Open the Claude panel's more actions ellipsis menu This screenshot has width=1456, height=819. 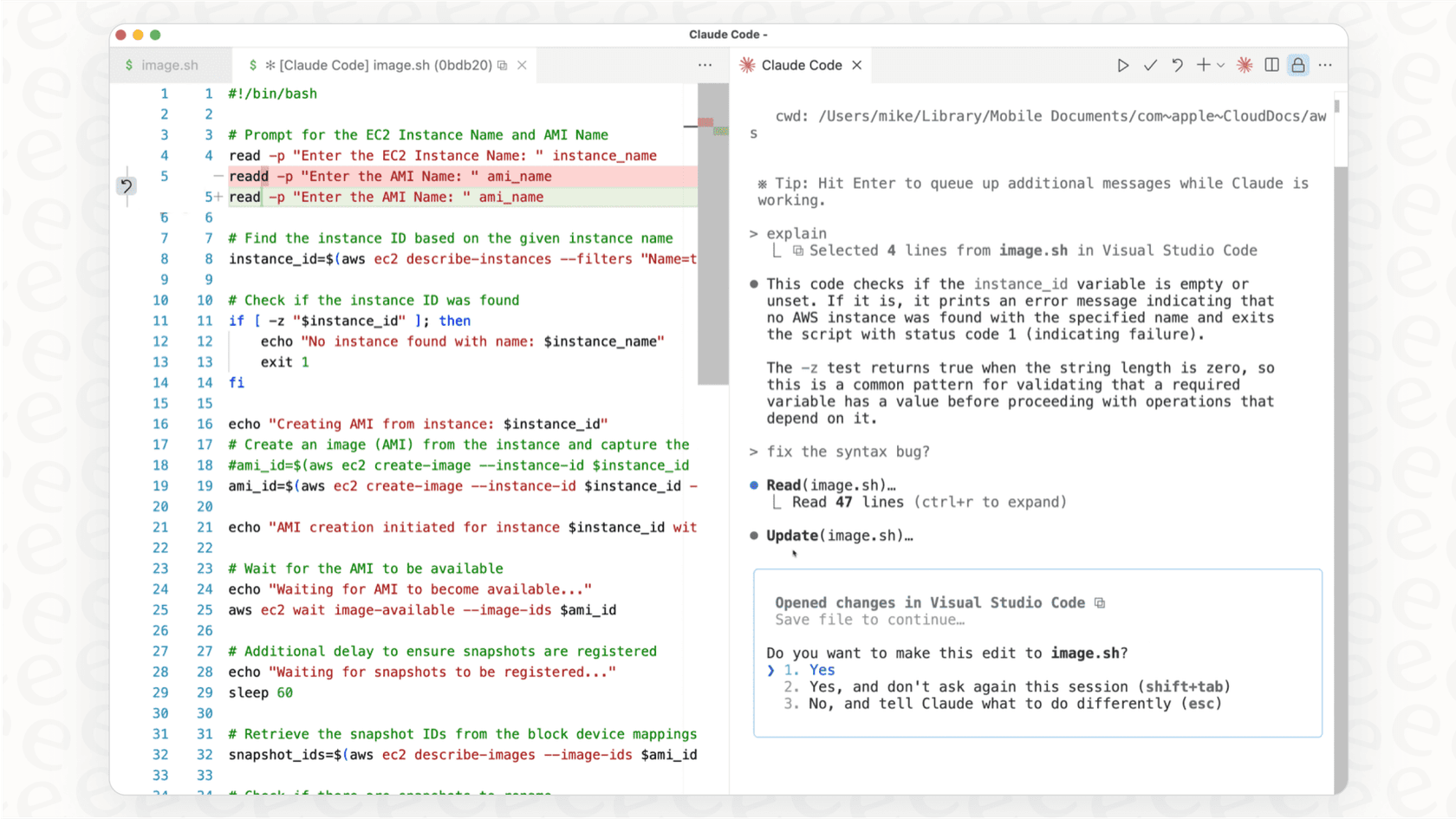pos(1325,64)
